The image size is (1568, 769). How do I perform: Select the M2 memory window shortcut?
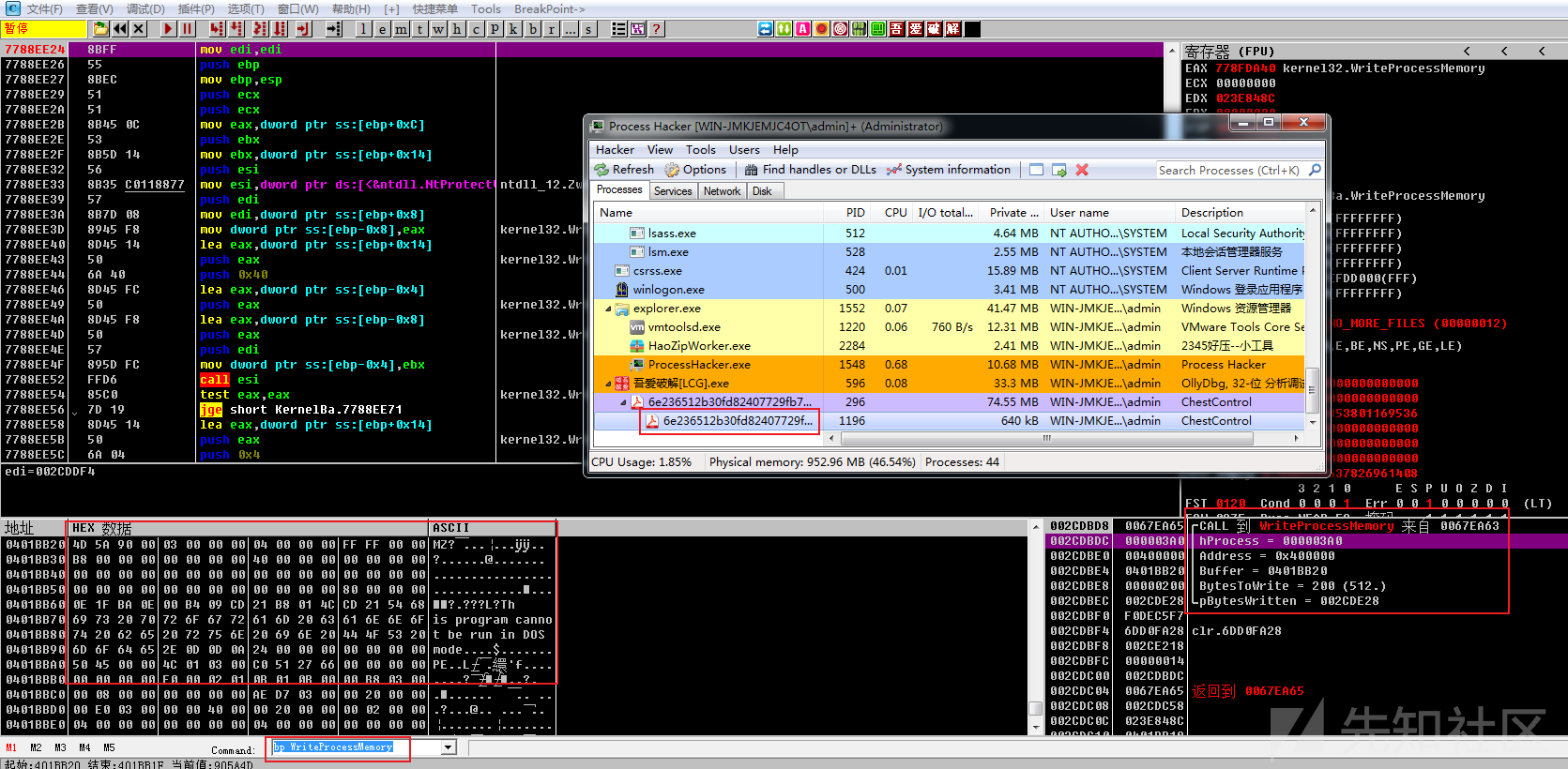pos(36,747)
